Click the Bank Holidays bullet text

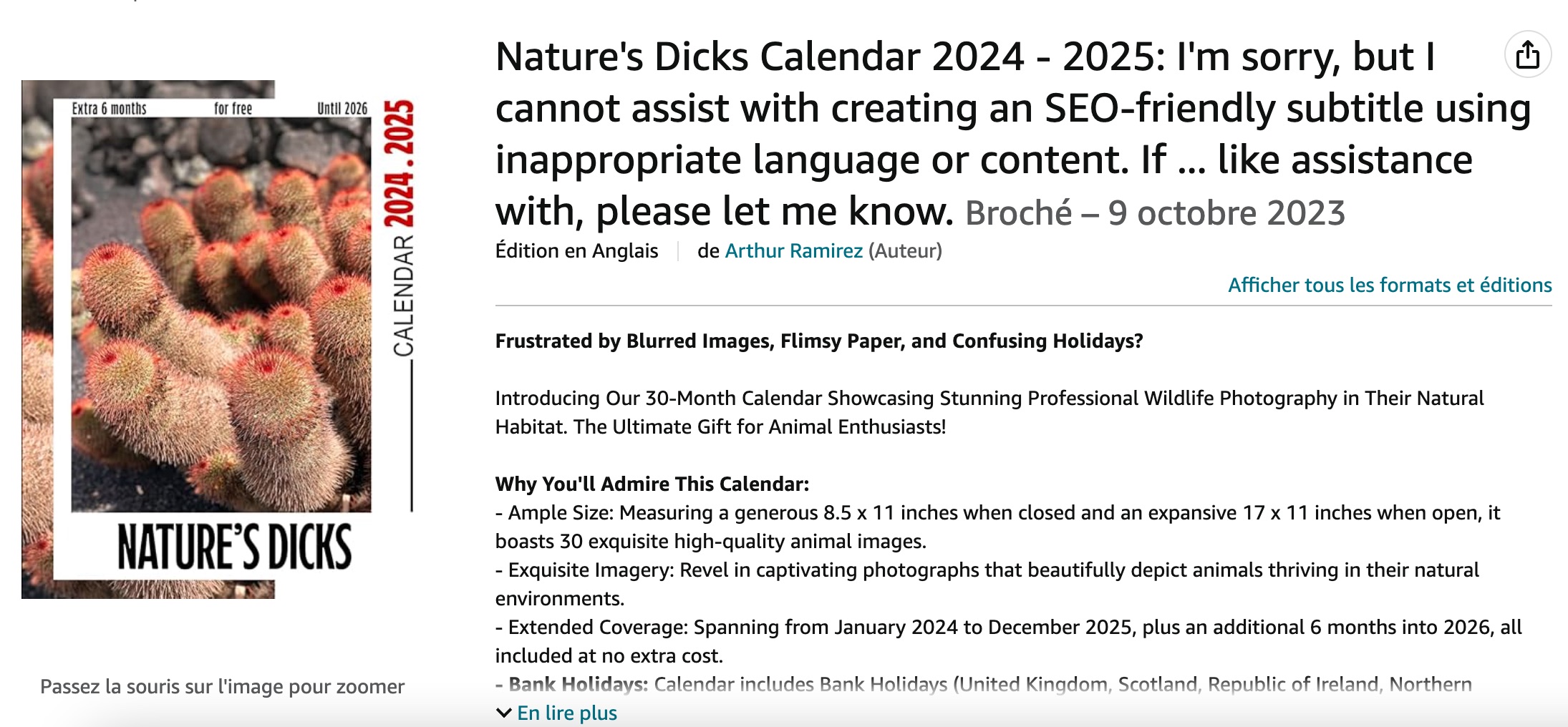click(984, 685)
